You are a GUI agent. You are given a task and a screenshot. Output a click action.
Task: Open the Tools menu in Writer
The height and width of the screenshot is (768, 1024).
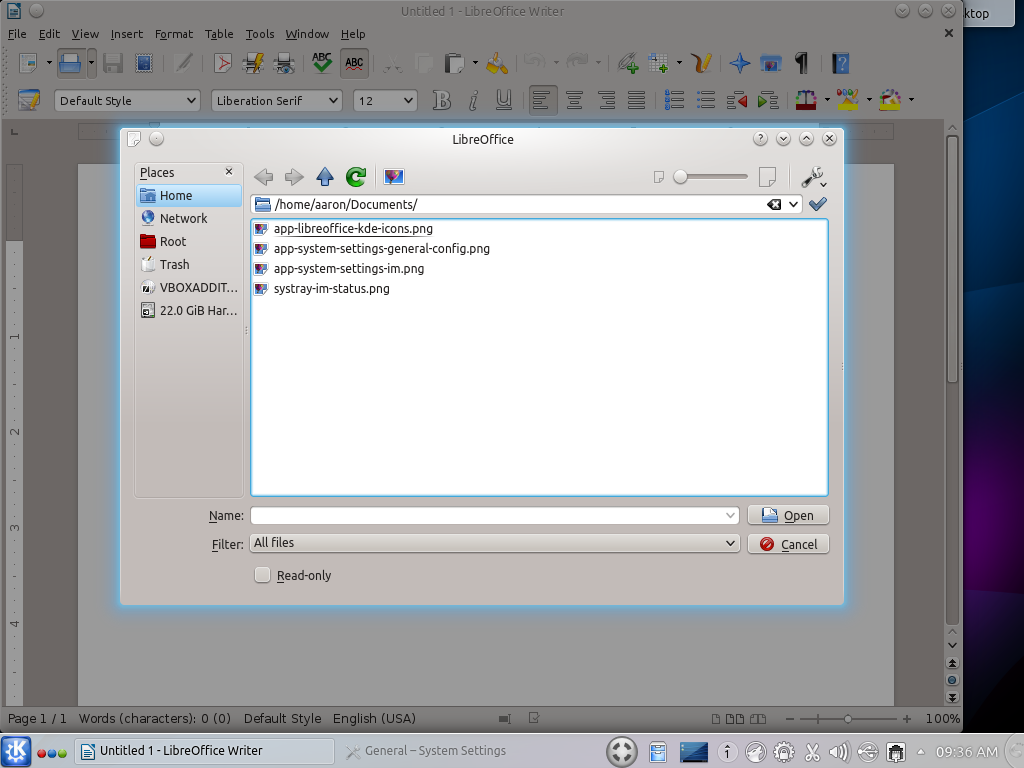point(260,34)
